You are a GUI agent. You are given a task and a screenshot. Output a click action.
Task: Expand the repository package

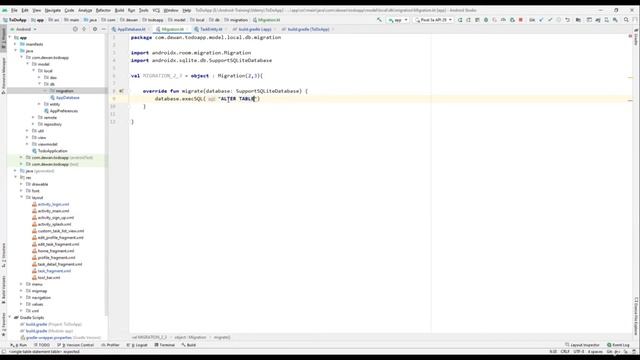click(x=33, y=124)
